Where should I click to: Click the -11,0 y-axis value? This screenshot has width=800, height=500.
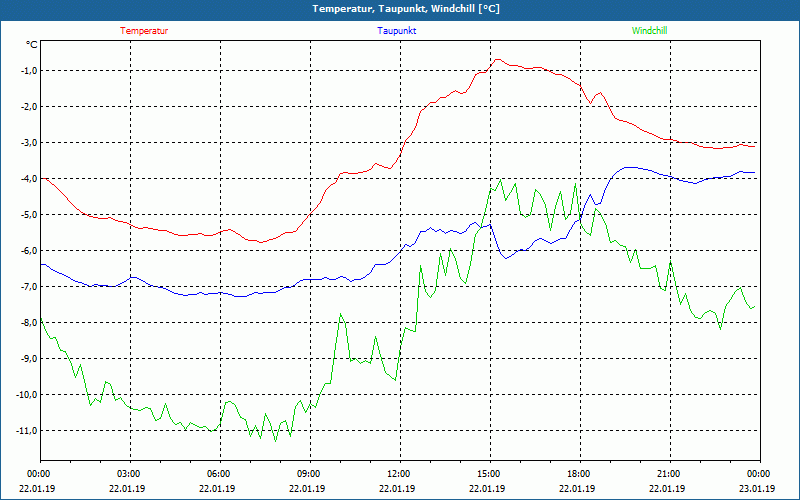tap(27, 431)
